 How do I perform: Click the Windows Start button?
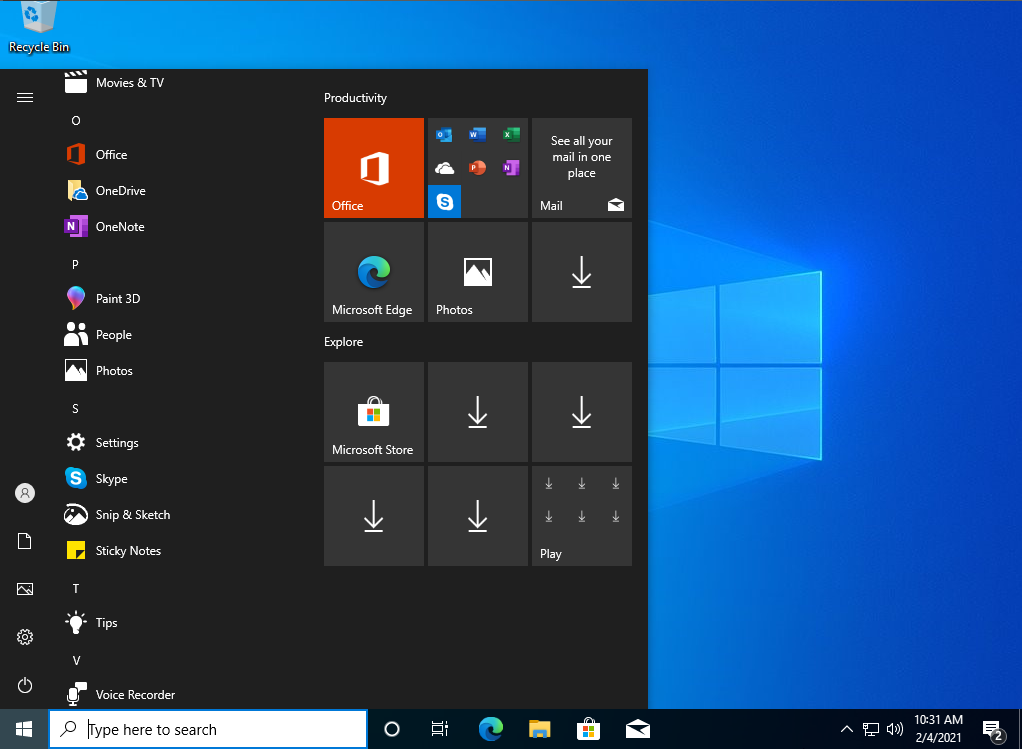click(x=24, y=729)
